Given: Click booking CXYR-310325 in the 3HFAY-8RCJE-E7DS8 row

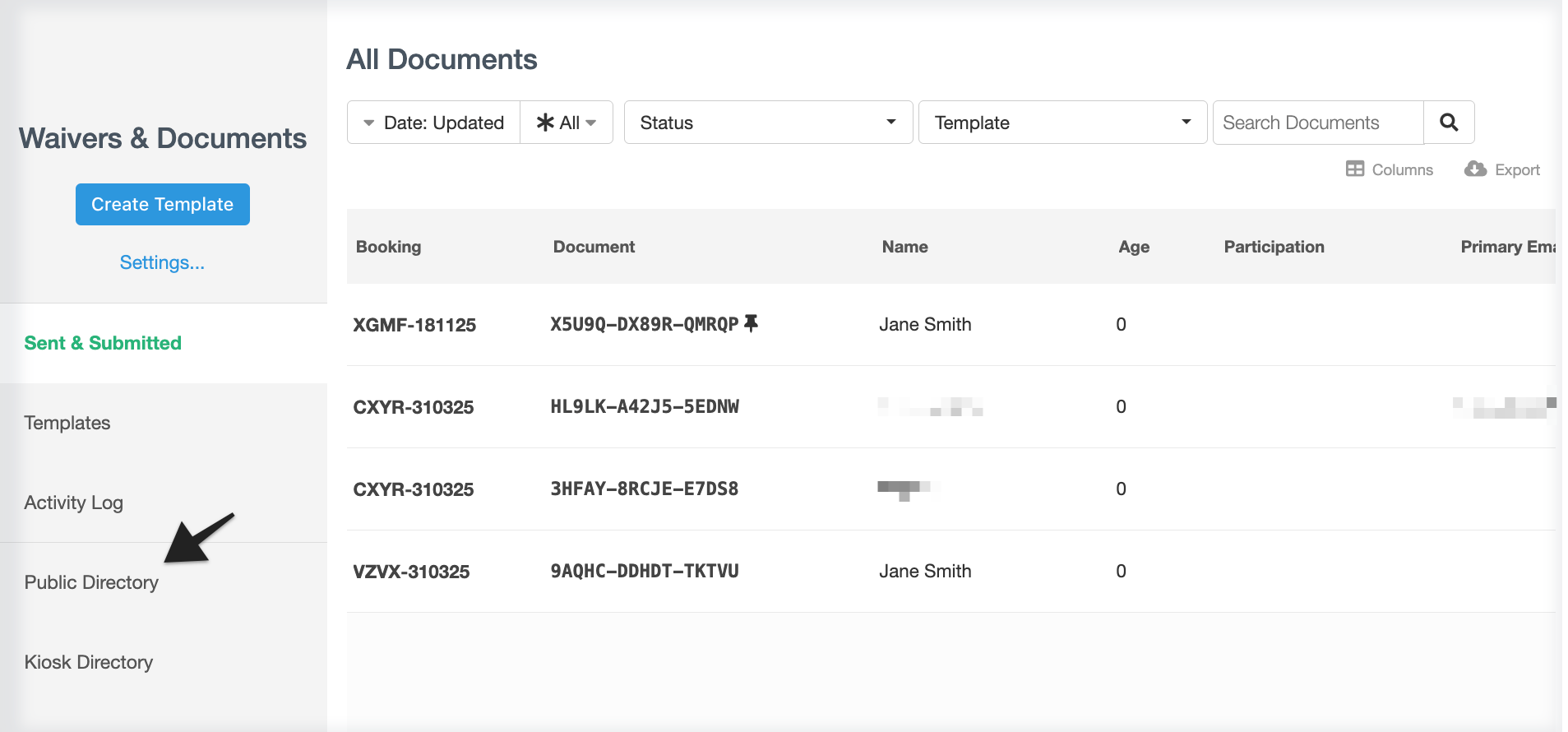Looking at the screenshot, I should [414, 489].
